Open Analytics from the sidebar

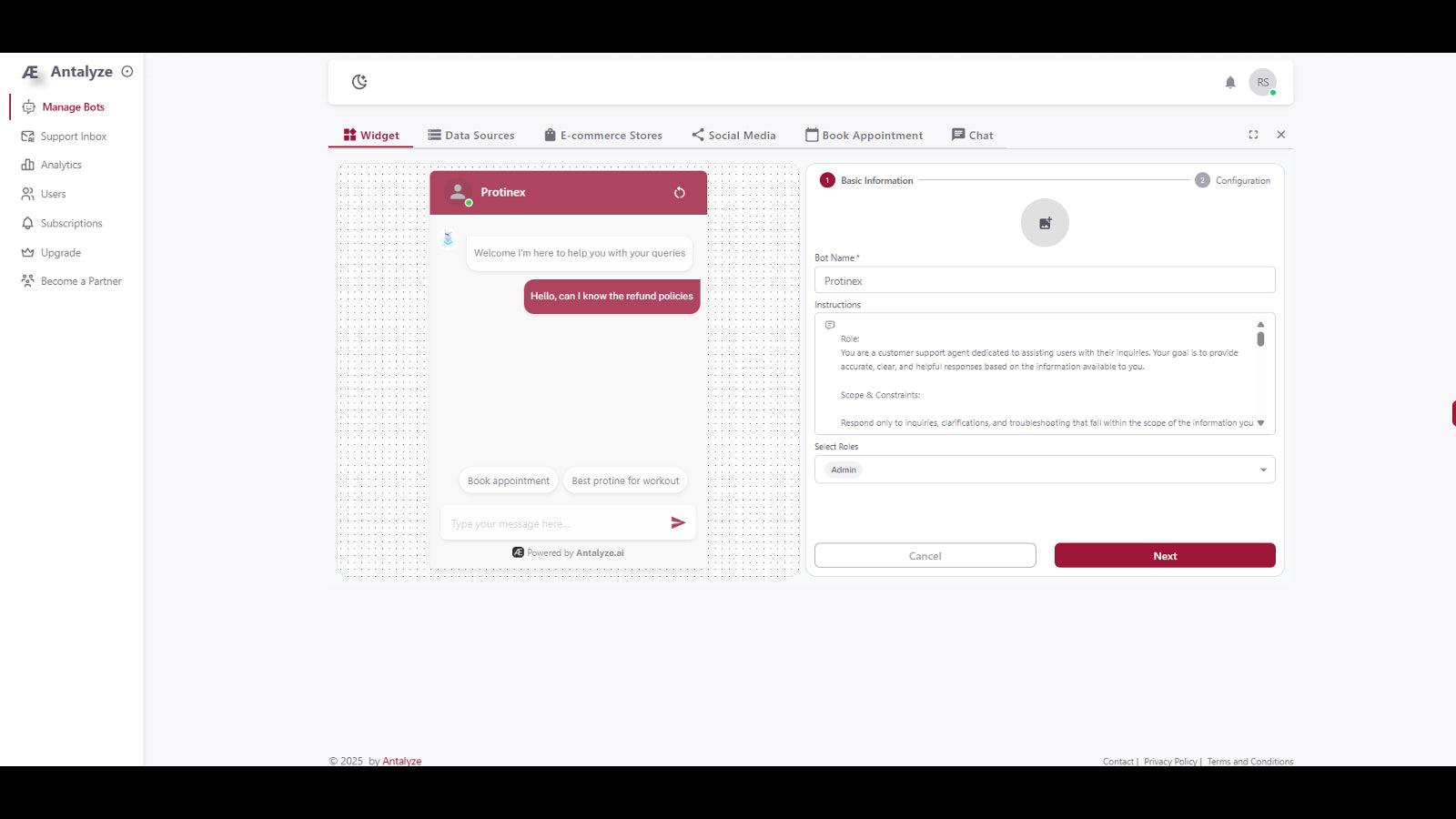click(x=61, y=165)
